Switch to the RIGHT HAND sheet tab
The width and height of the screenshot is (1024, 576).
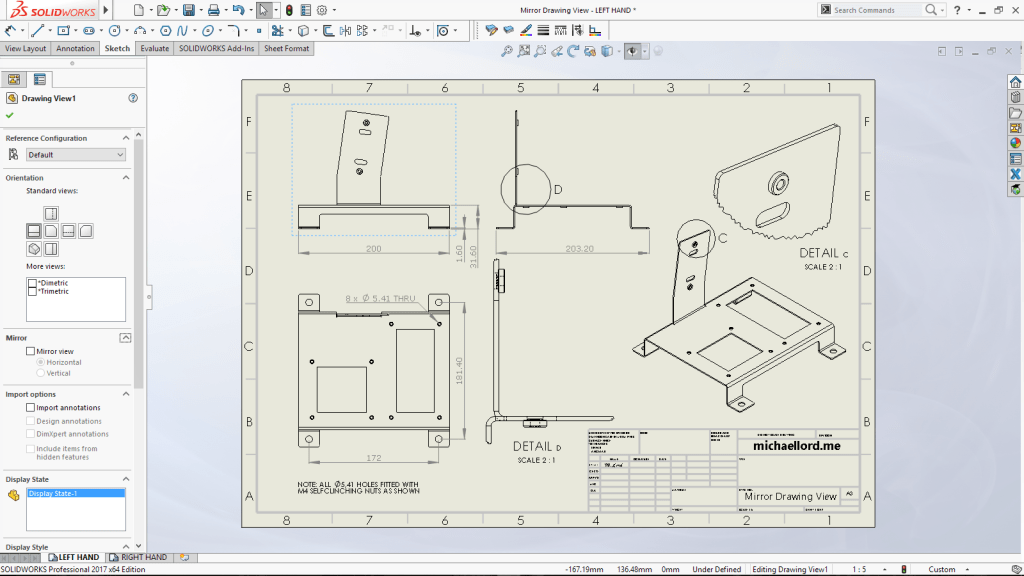tap(138, 557)
